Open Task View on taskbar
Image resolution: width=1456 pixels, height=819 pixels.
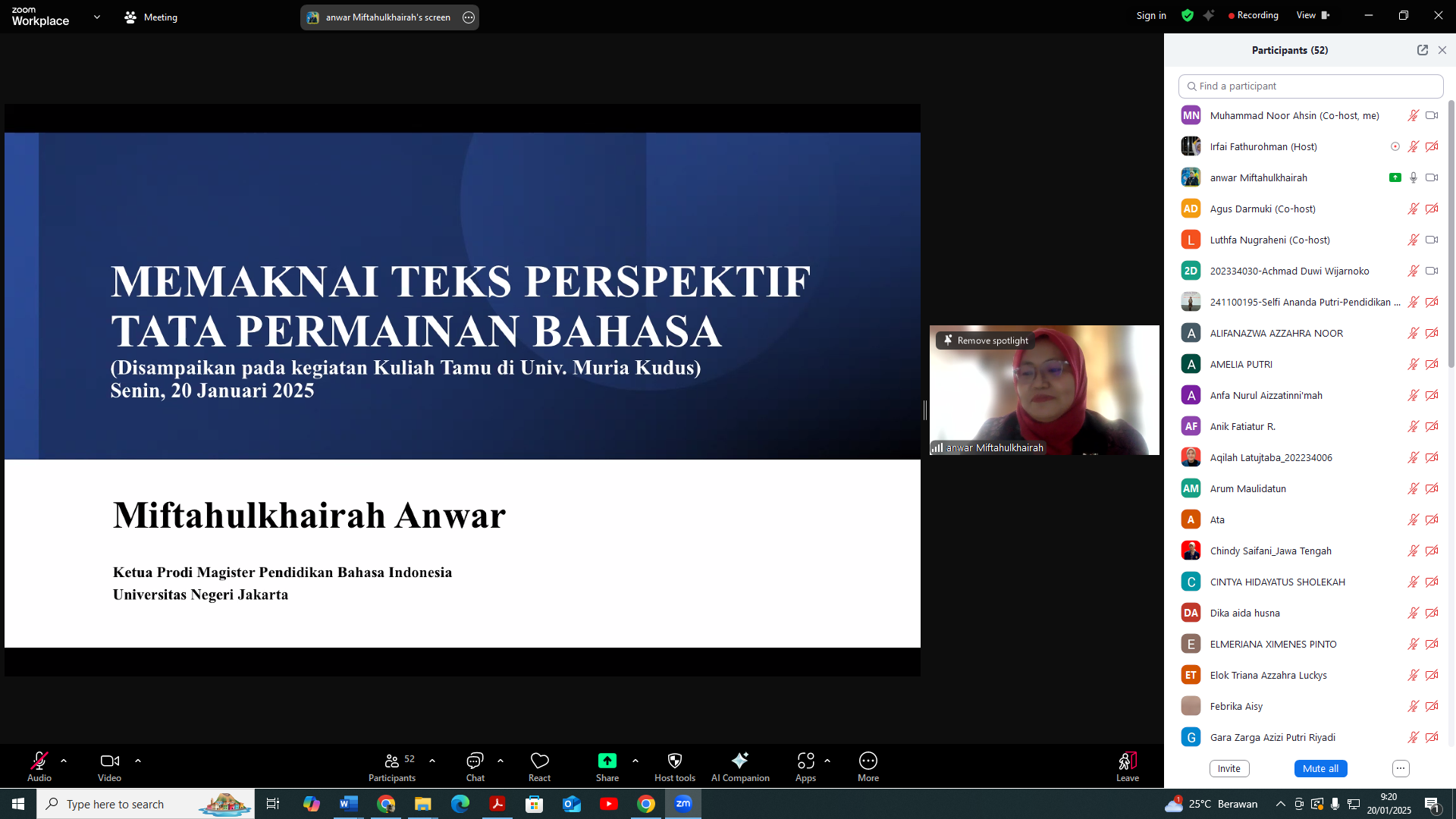tap(273, 804)
